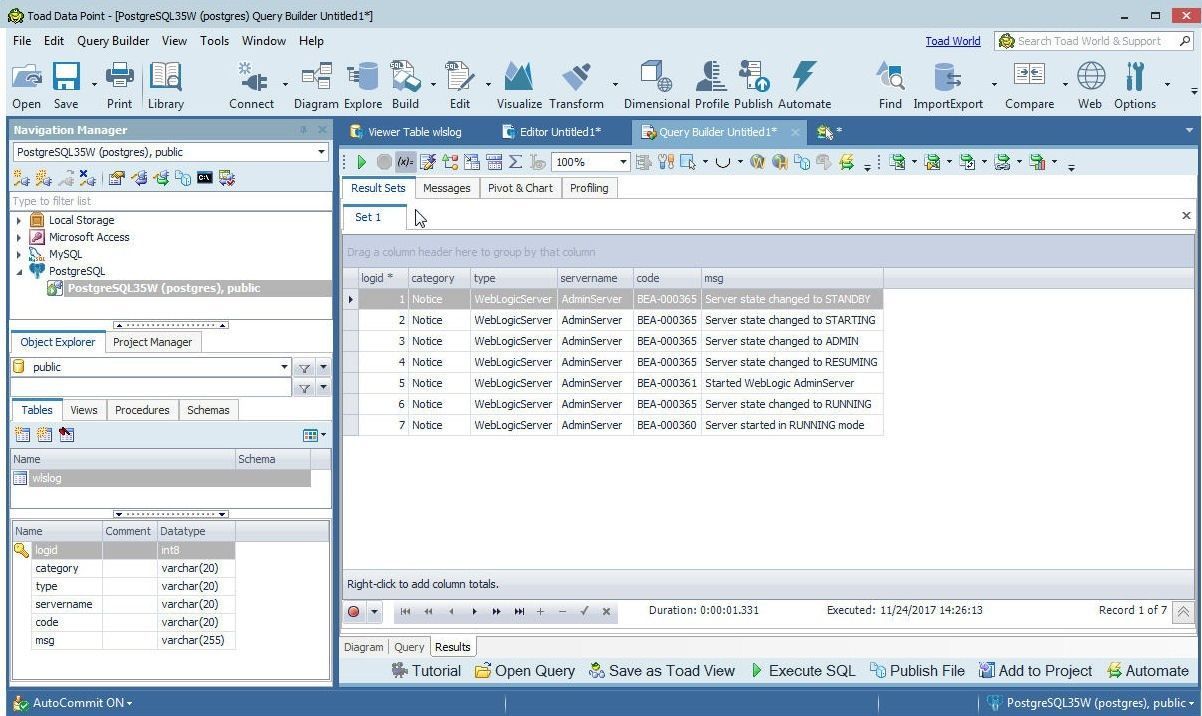Open the Tools menu
This screenshot has width=1202, height=716.
click(214, 41)
